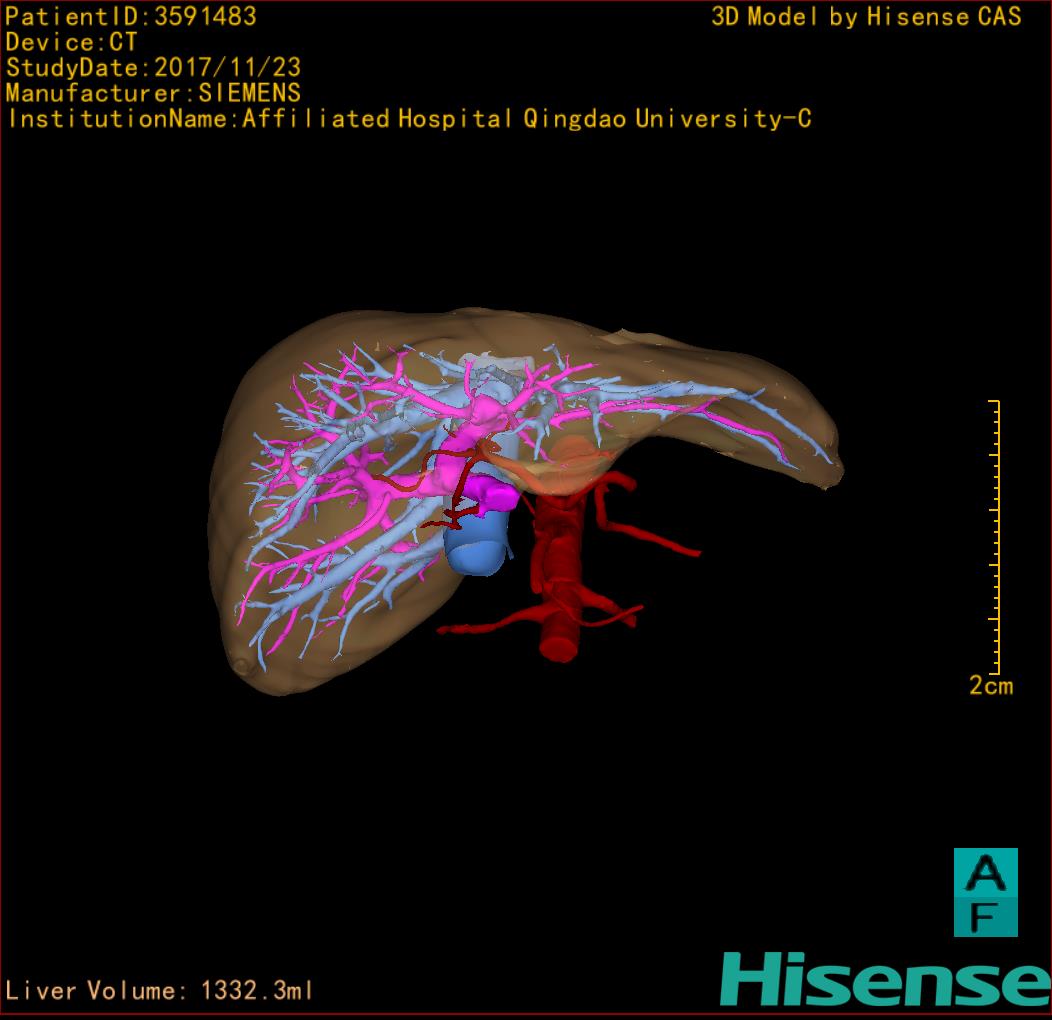Click the red aorta in the 3D model

(x=559, y=577)
